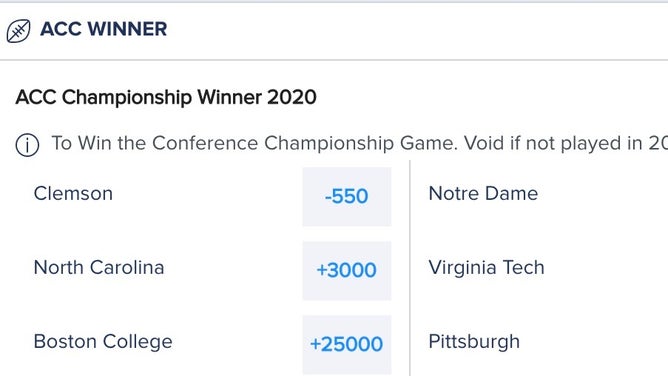Image resolution: width=668 pixels, height=376 pixels.
Task: Choose the Notre Dame selection
Action: pyautogui.click(x=483, y=194)
